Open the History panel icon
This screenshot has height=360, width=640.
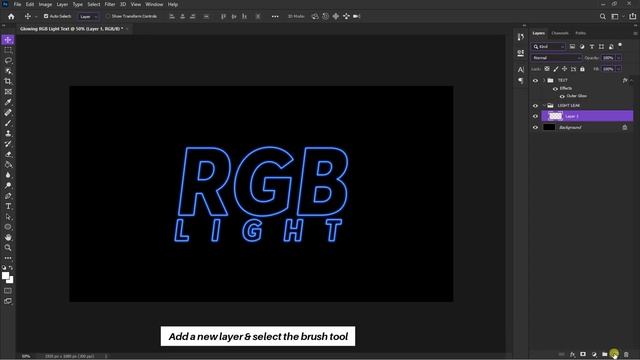click(520, 37)
